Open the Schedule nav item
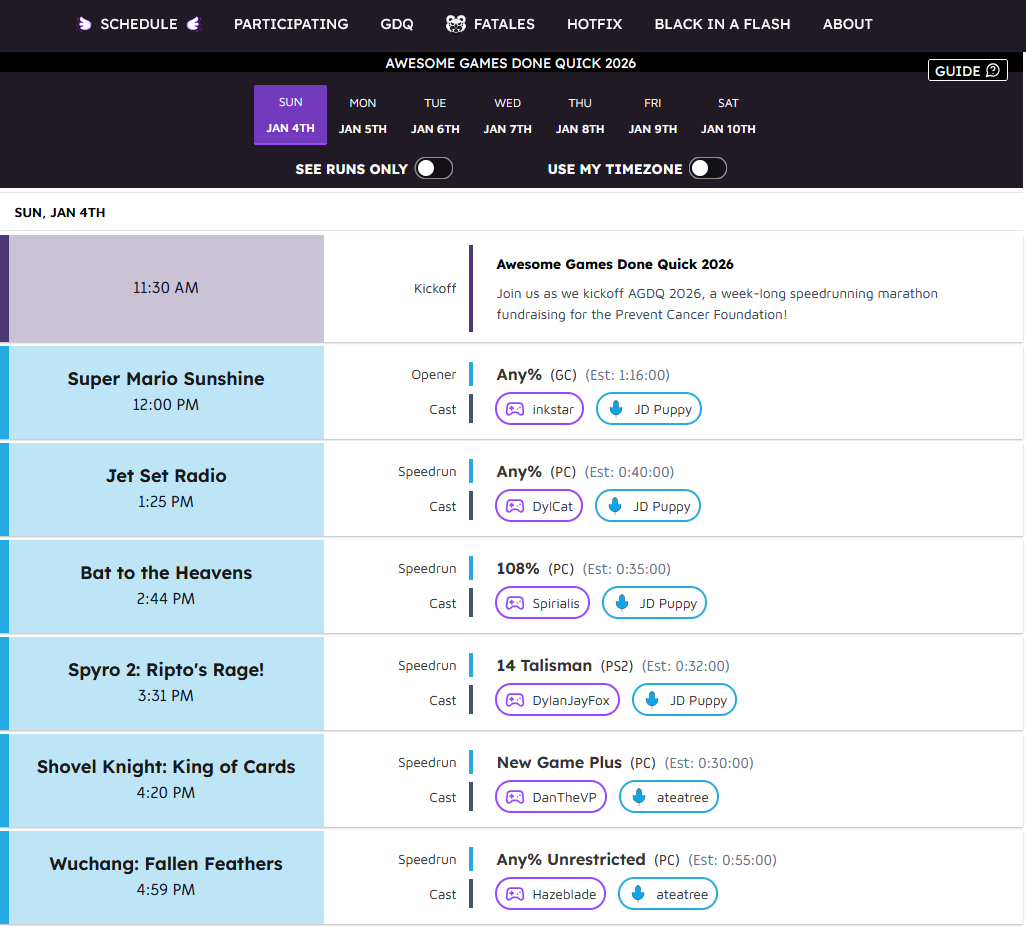 coord(139,24)
